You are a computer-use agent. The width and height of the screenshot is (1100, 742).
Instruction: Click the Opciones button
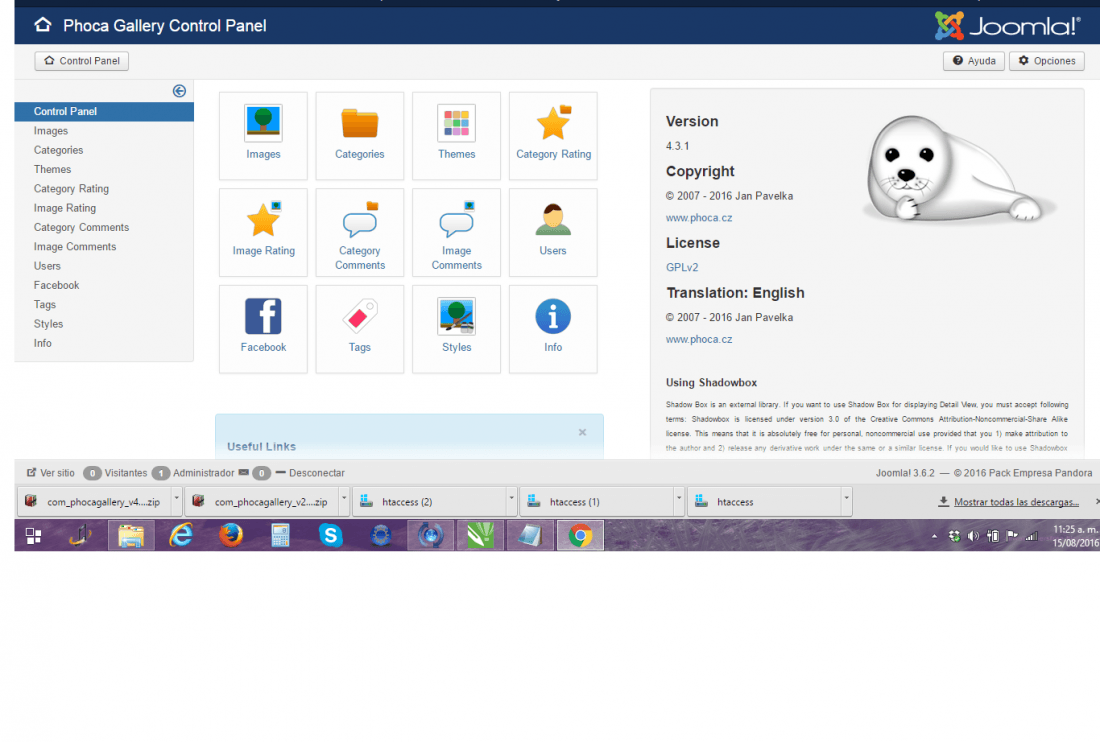[x=1047, y=61]
